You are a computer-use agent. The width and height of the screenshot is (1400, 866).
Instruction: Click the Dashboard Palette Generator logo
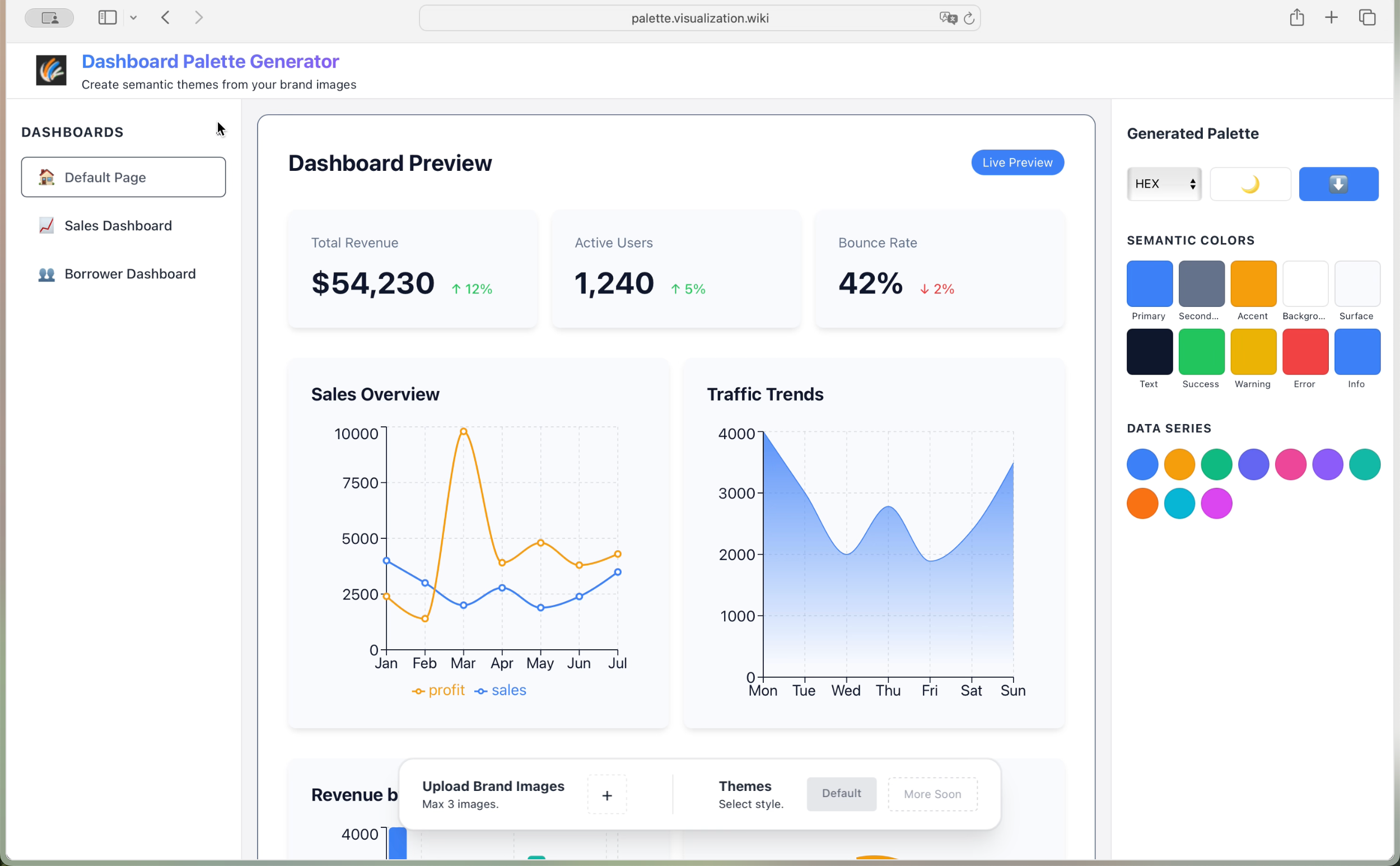51,70
